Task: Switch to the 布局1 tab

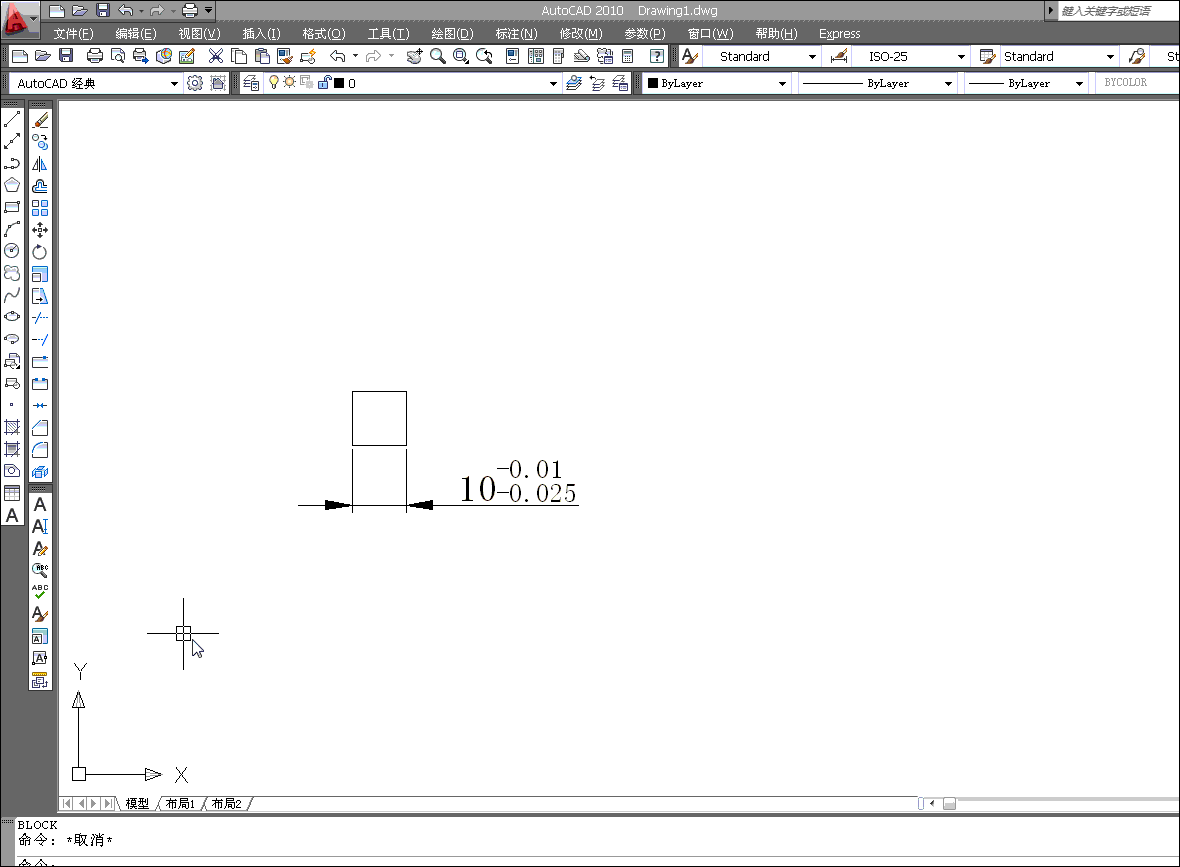Action: point(181,804)
